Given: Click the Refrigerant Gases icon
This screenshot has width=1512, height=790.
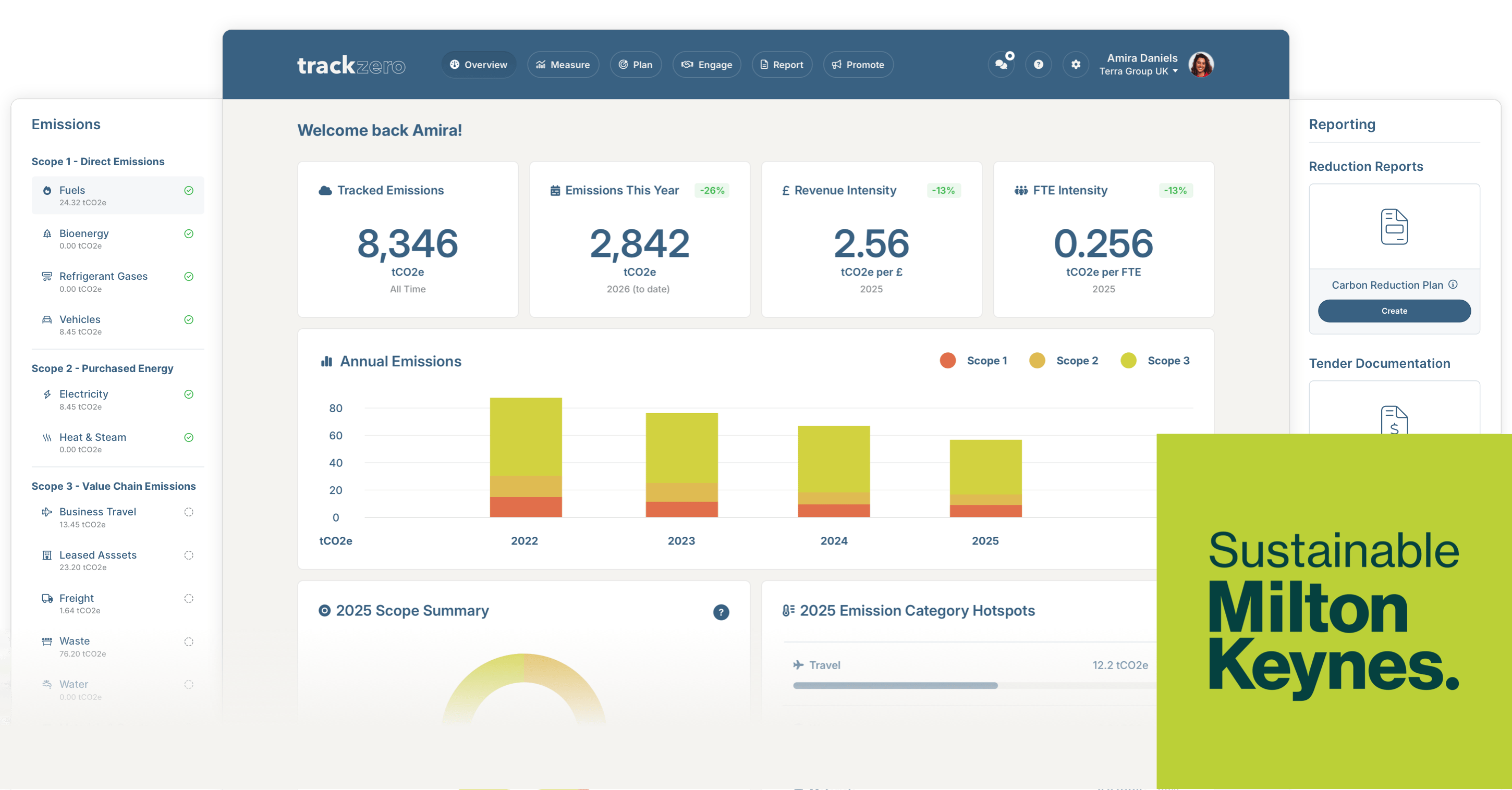Looking at the screenshot, I should pyautogui.click(x=47, y=276).
